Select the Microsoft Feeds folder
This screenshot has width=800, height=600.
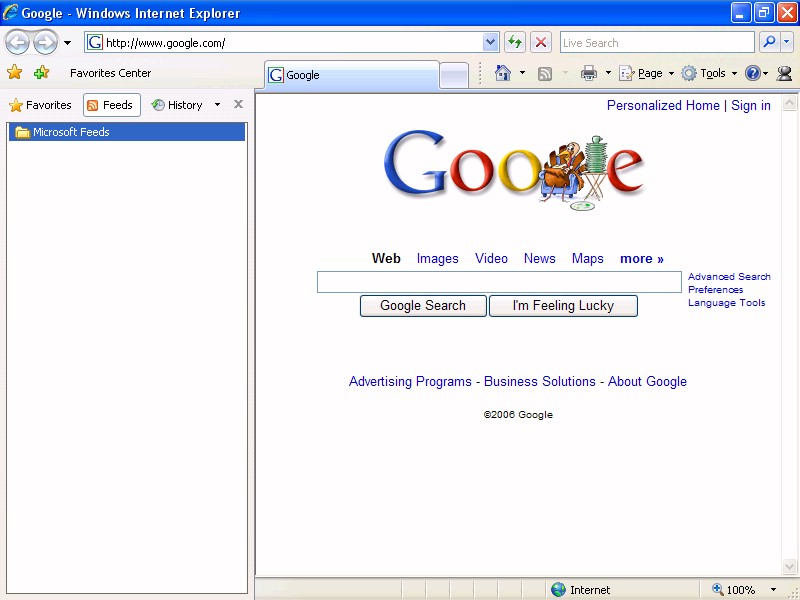[127, 132]
